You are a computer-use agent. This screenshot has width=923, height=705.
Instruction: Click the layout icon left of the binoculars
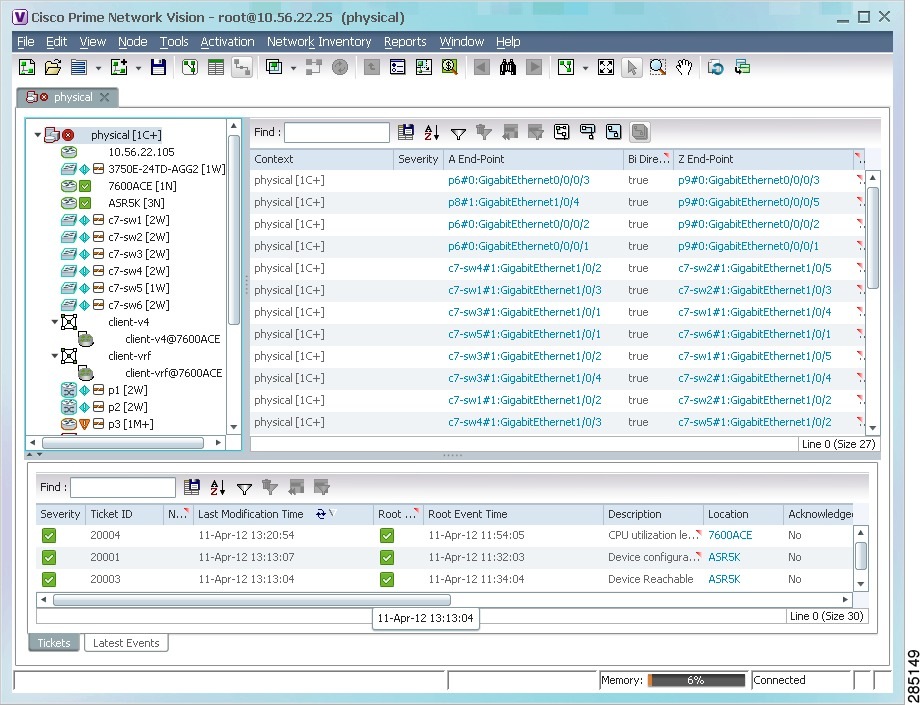pyautogui.click(x=424, y=67)
